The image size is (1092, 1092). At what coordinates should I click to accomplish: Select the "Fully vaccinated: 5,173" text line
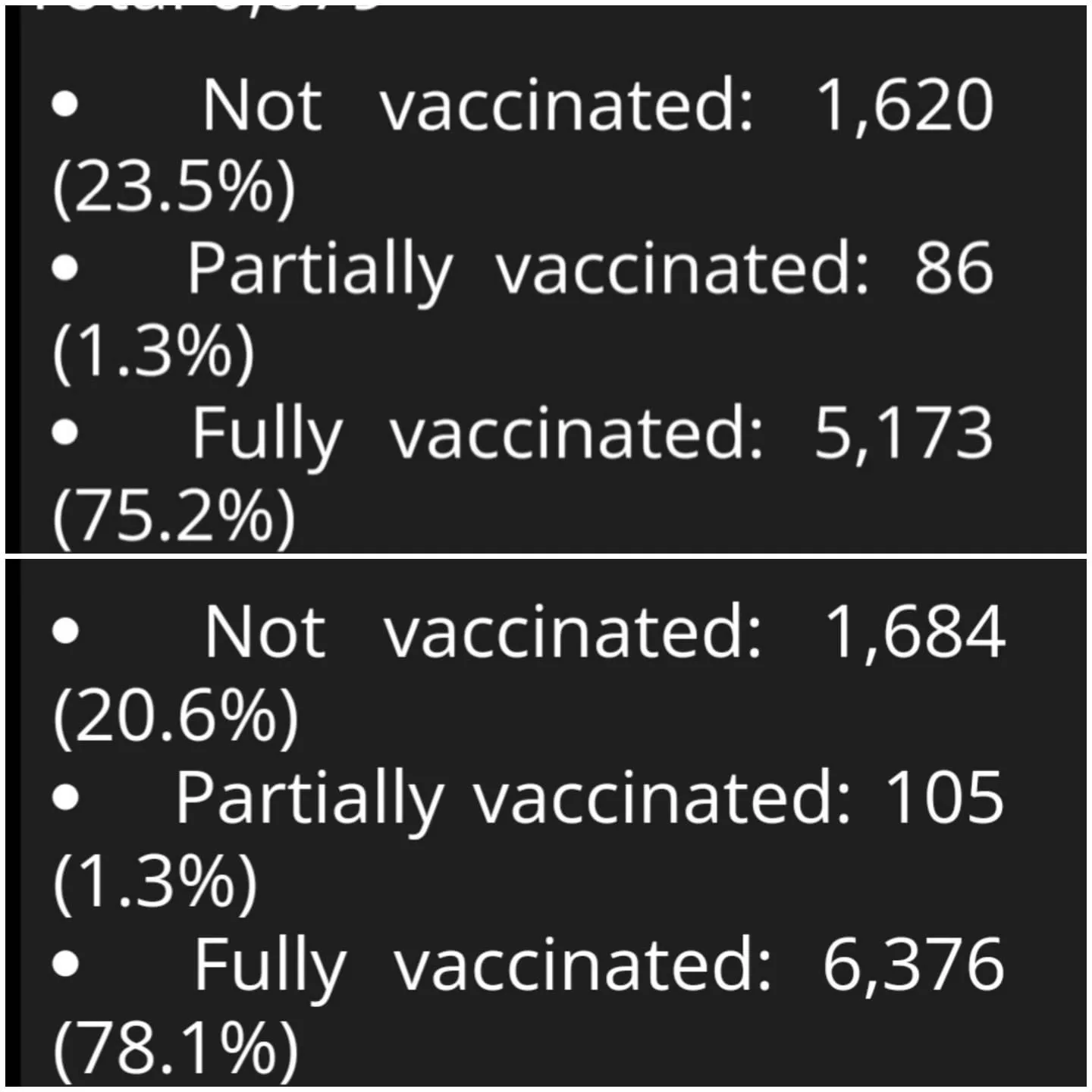(591, 432)
